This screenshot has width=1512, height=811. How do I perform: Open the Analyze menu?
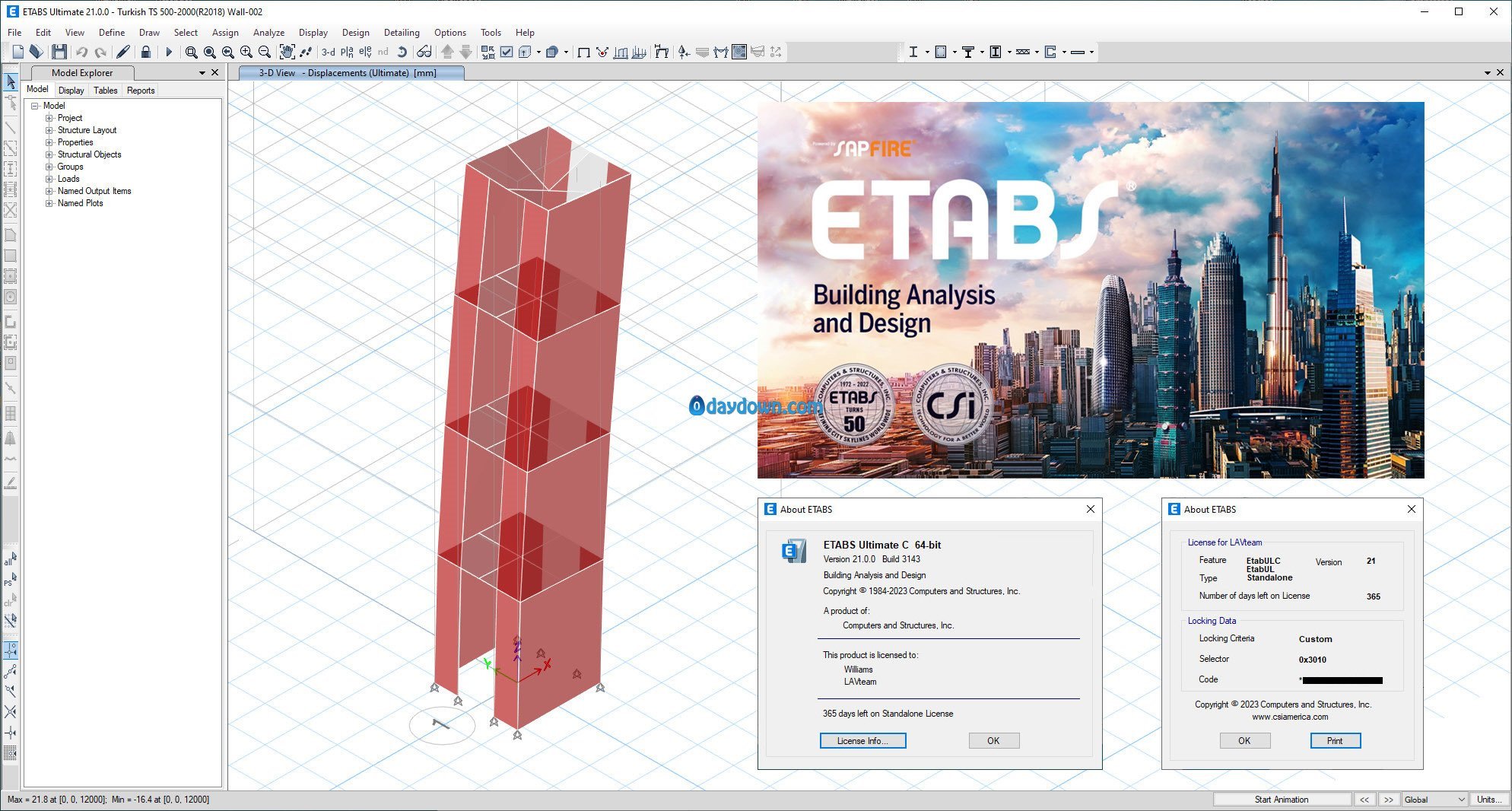tap(268, 33)
